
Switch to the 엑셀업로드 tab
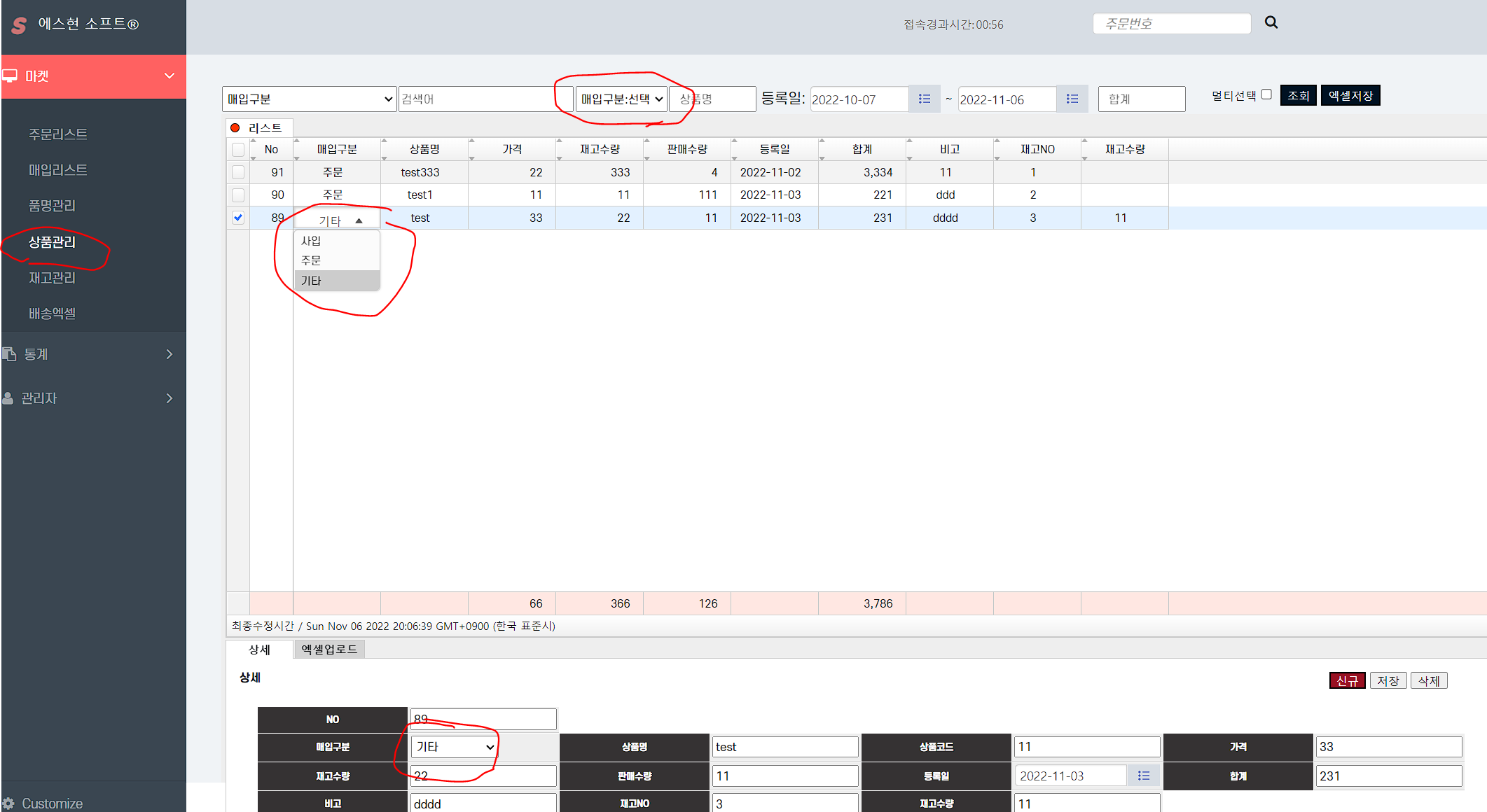click(329, 650)
